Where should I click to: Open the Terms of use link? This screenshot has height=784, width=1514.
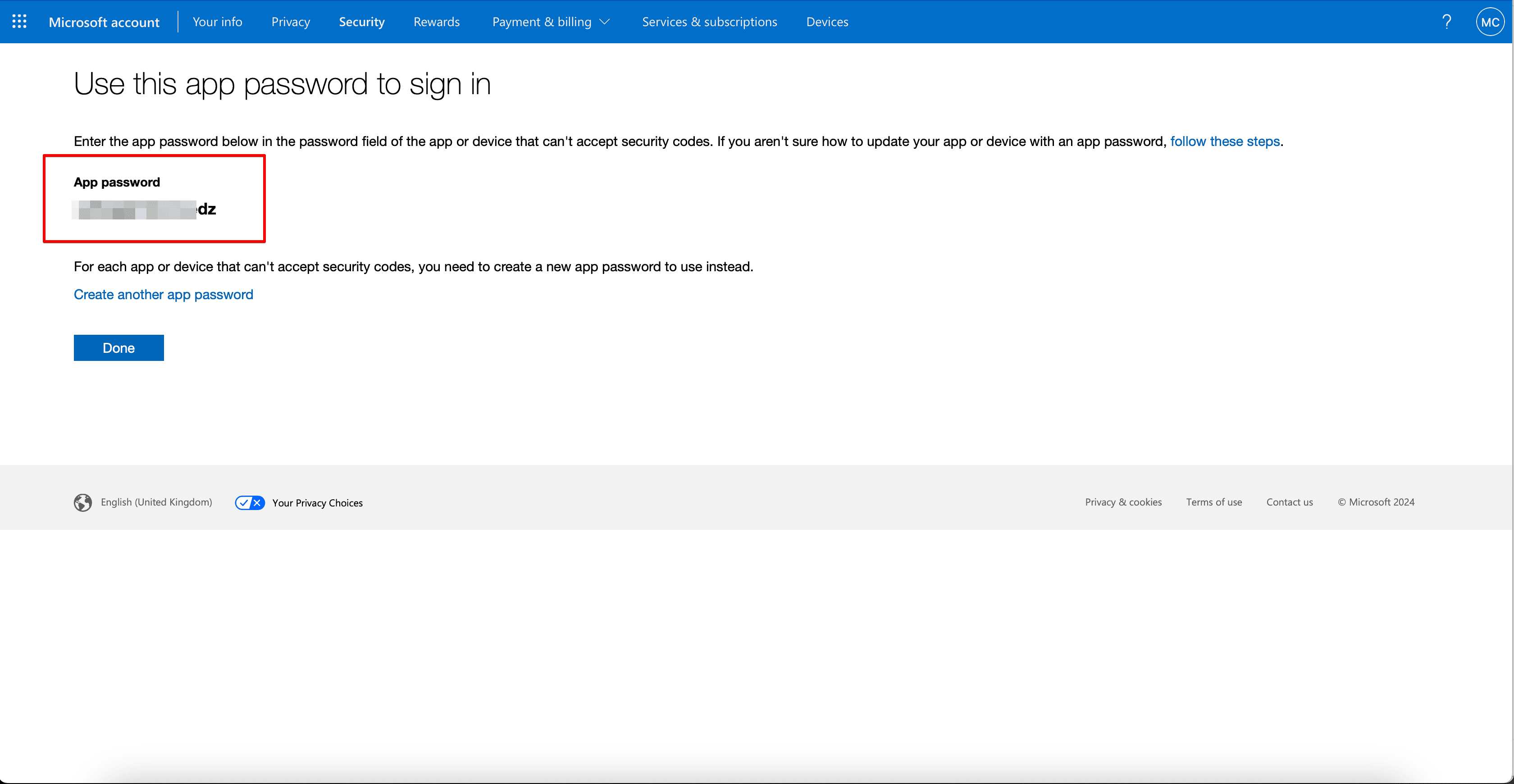coord(1213,502)
